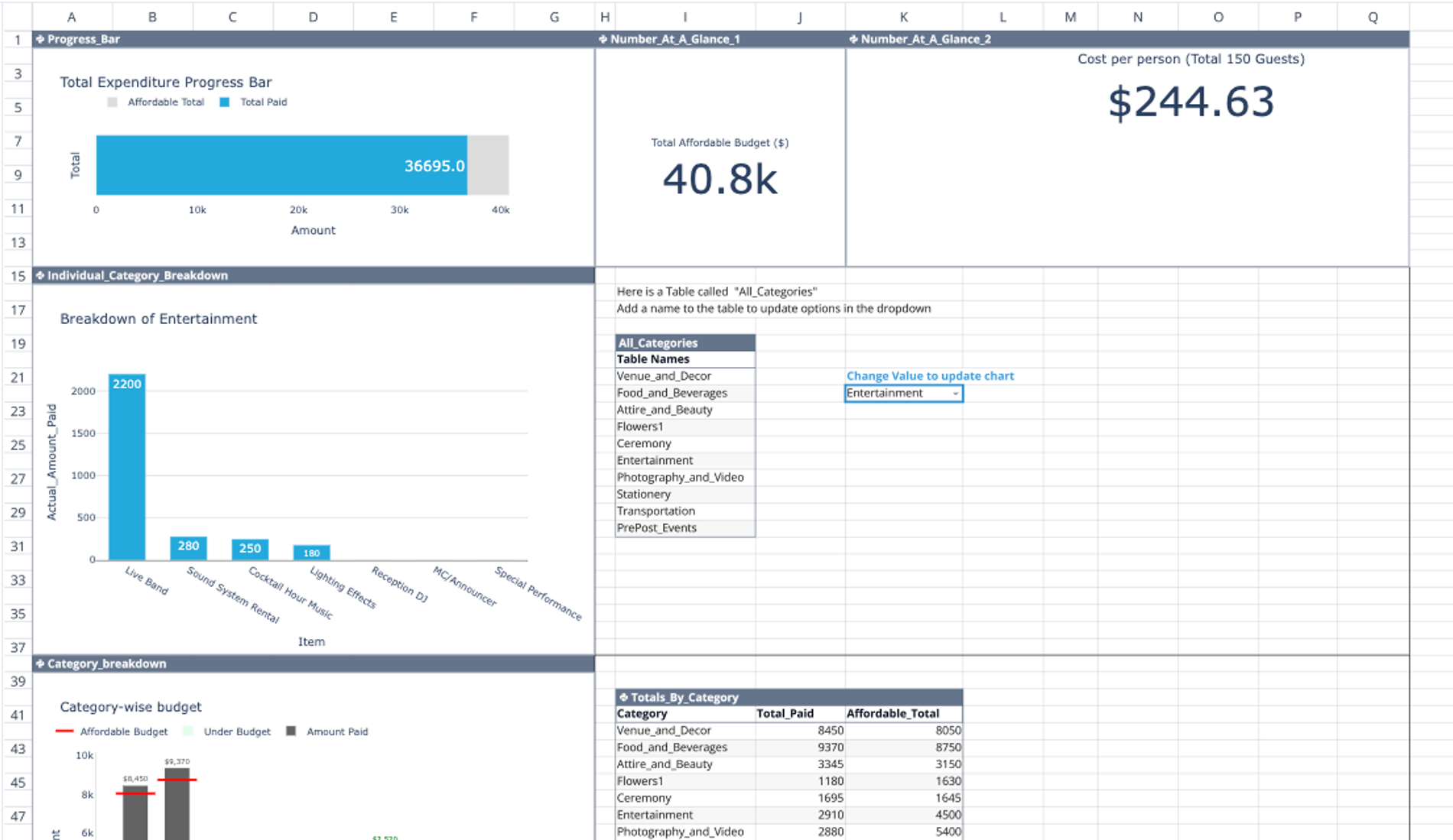Select Photography_and_Video in the All_Categories table
Image resolution: width=1453 pixels, height=840 pixels.
(685, 477)
